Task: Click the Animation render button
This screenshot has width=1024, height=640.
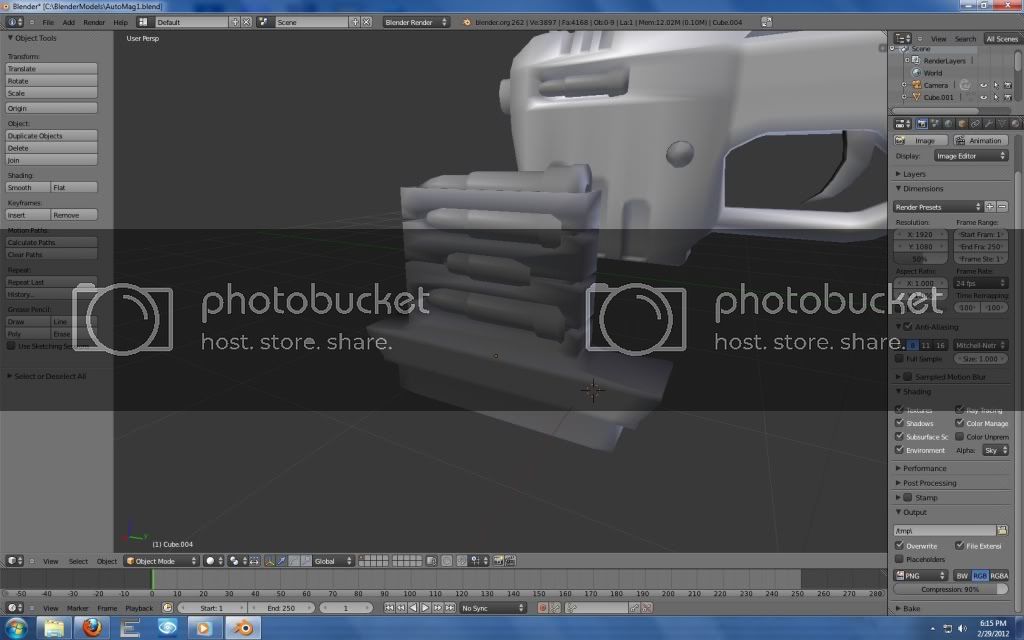Action: pos(981,141)
